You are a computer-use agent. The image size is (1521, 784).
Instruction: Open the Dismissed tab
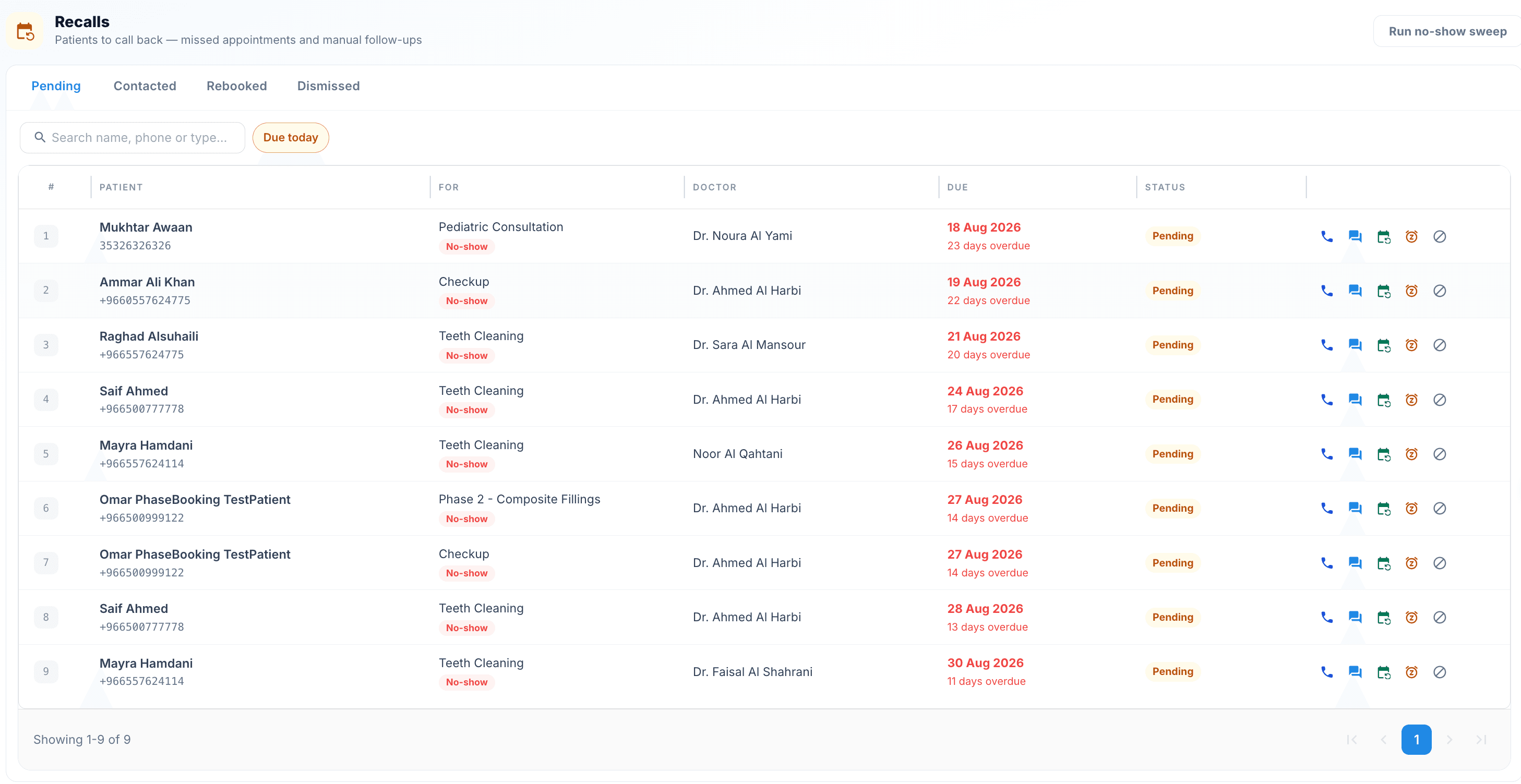(x=328, y=86)
